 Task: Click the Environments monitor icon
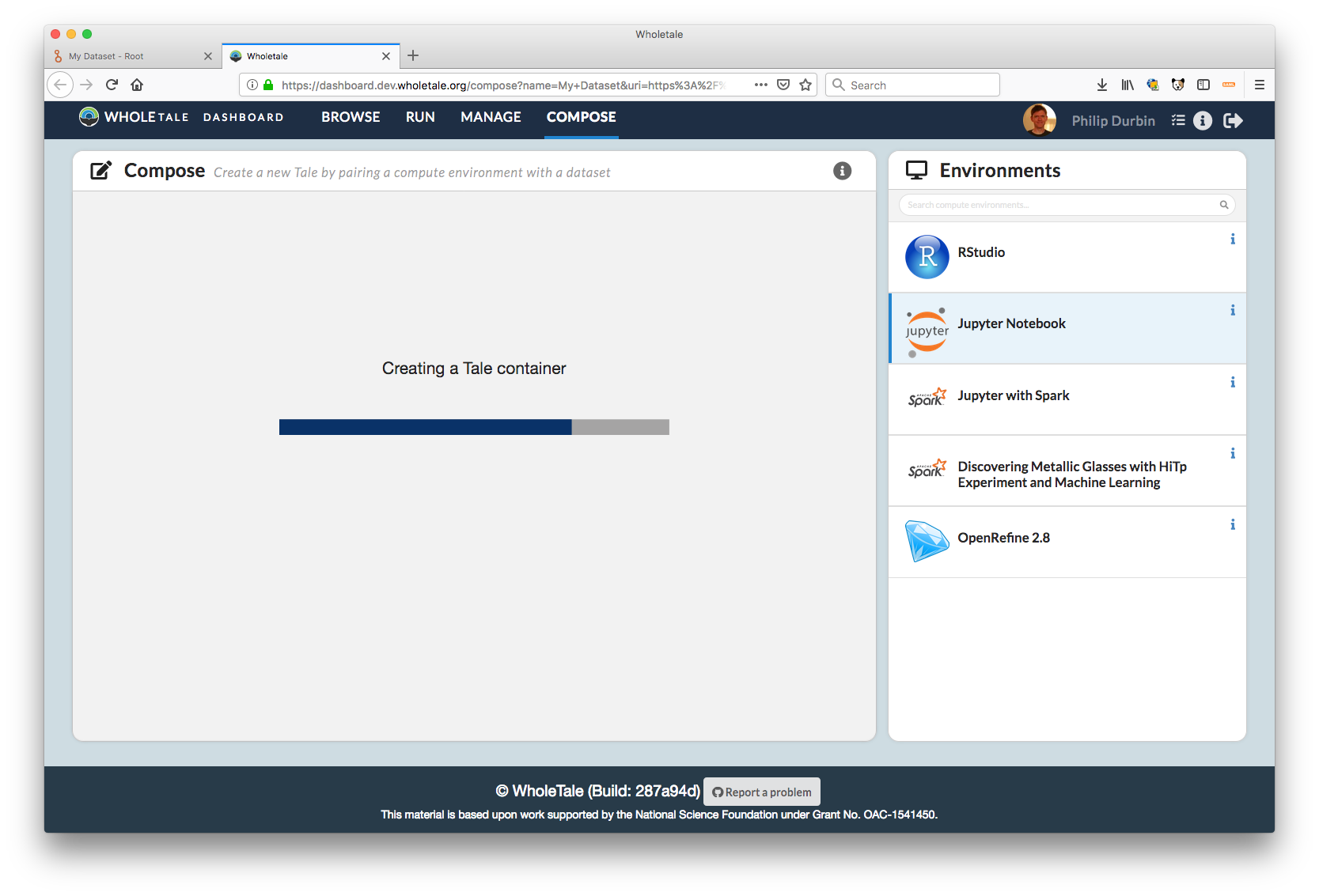(916, 170)
